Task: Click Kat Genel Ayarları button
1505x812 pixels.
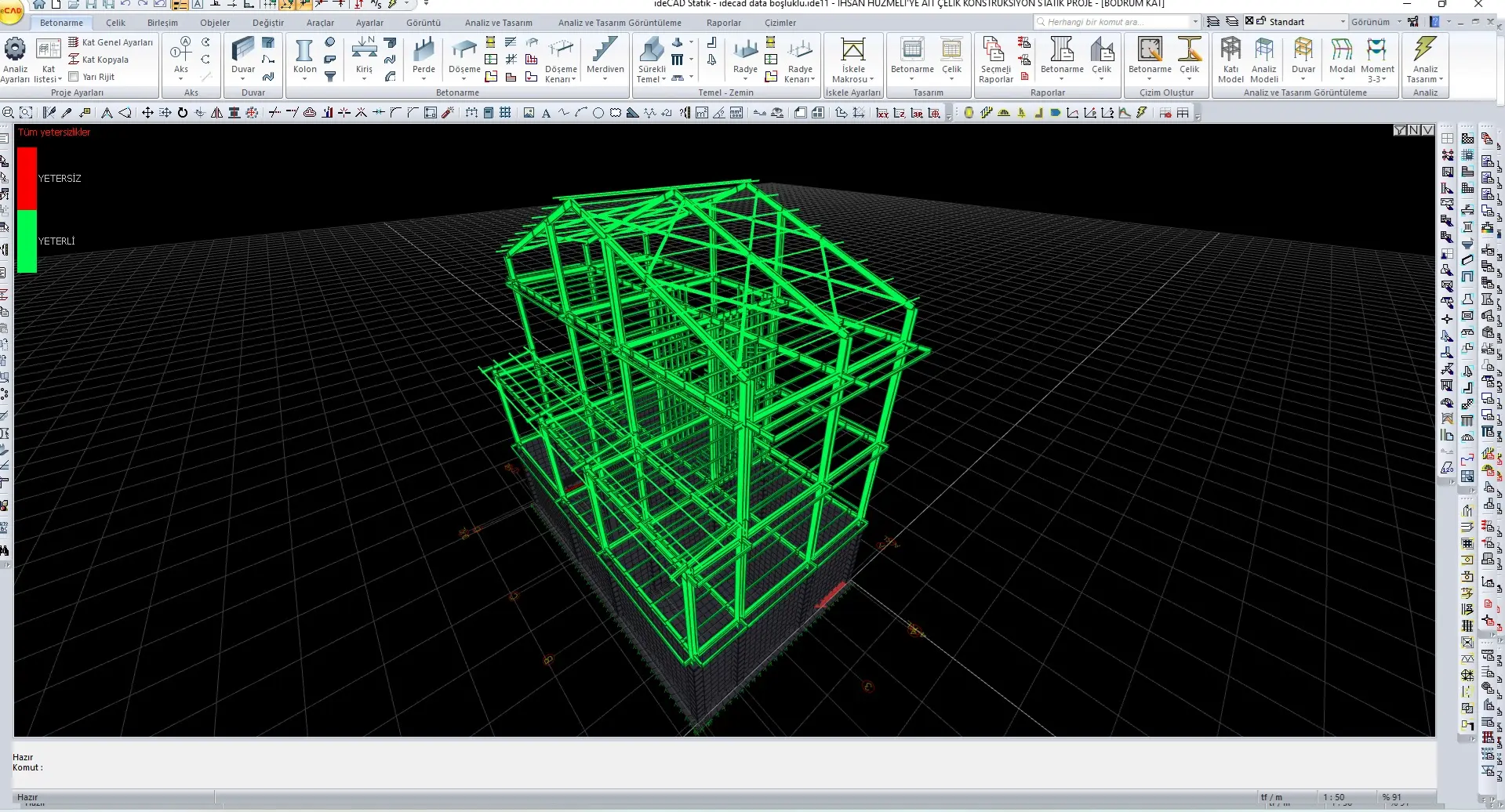Action: 111,42
